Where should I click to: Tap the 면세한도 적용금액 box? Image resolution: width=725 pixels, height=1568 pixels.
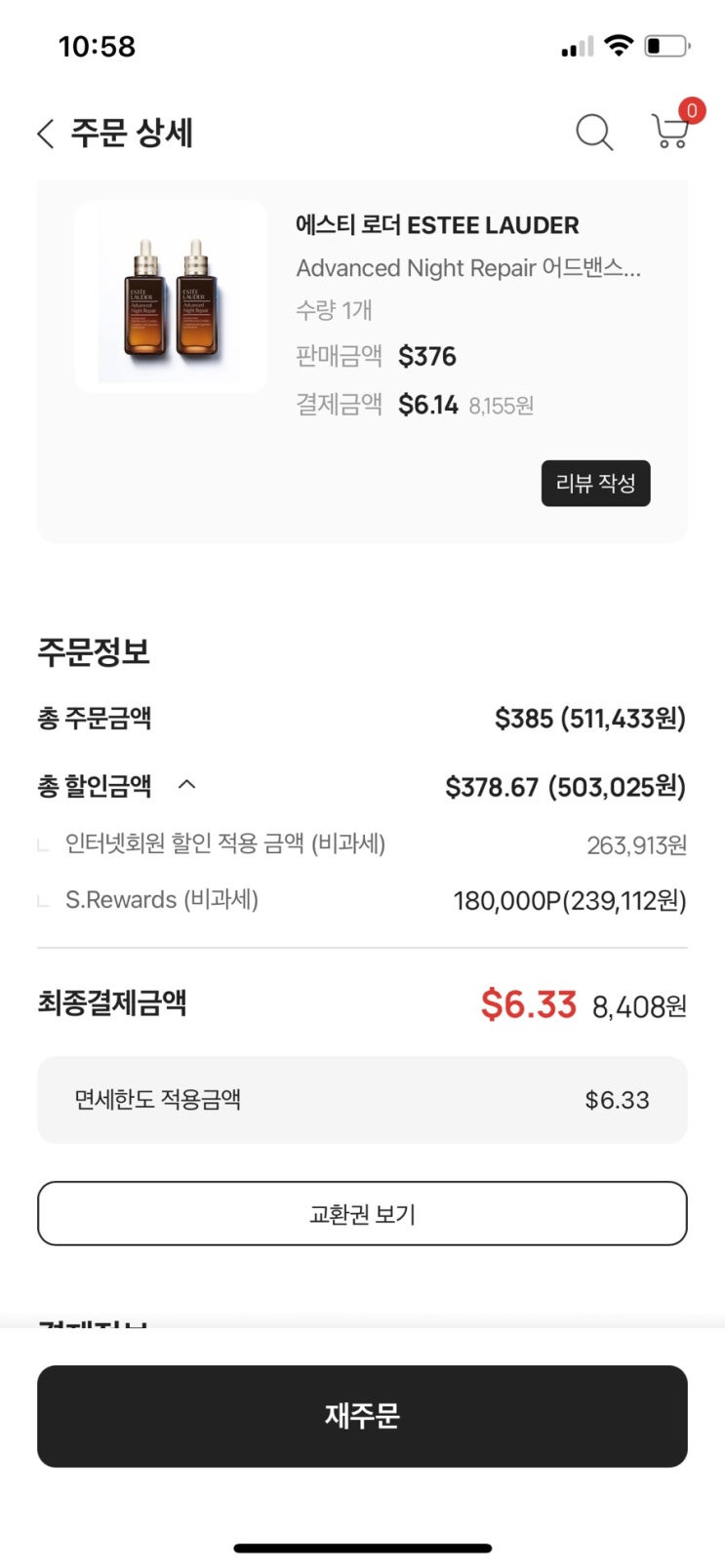point(362,1100)
